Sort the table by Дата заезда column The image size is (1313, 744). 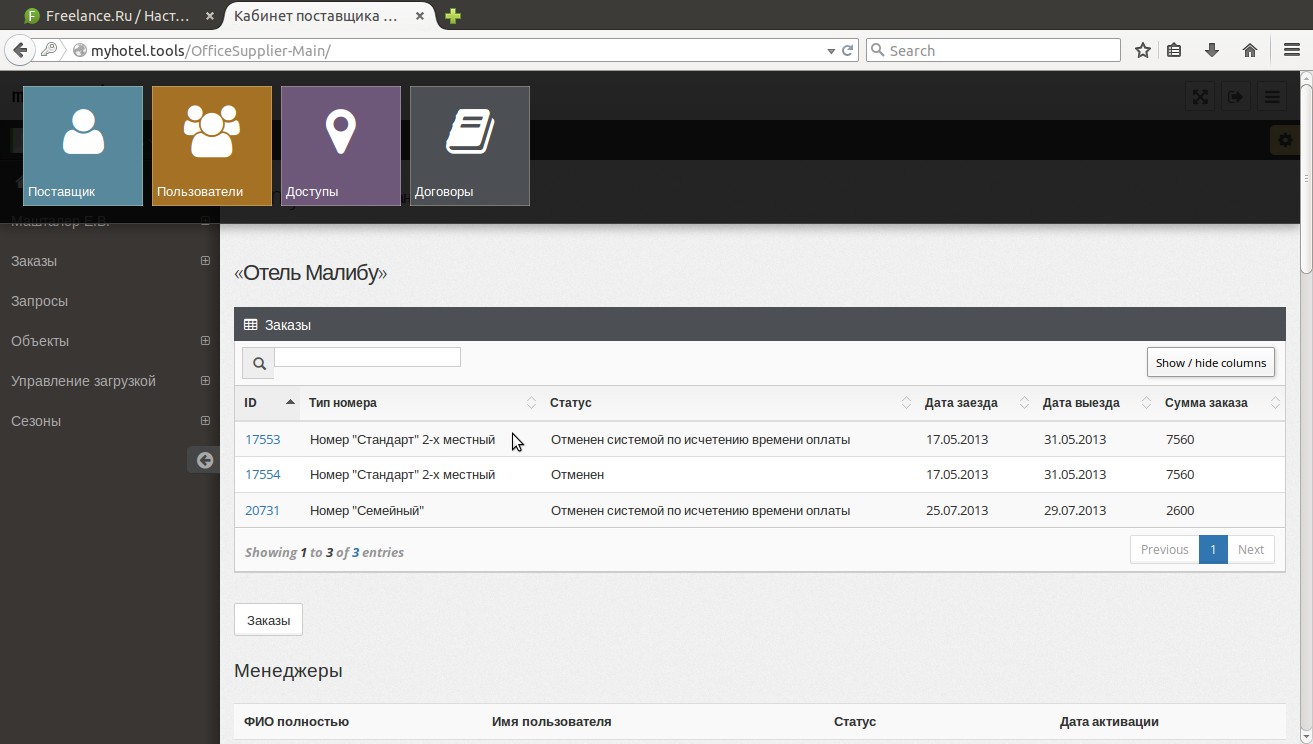pyautogui.click(x=975, y=403)
